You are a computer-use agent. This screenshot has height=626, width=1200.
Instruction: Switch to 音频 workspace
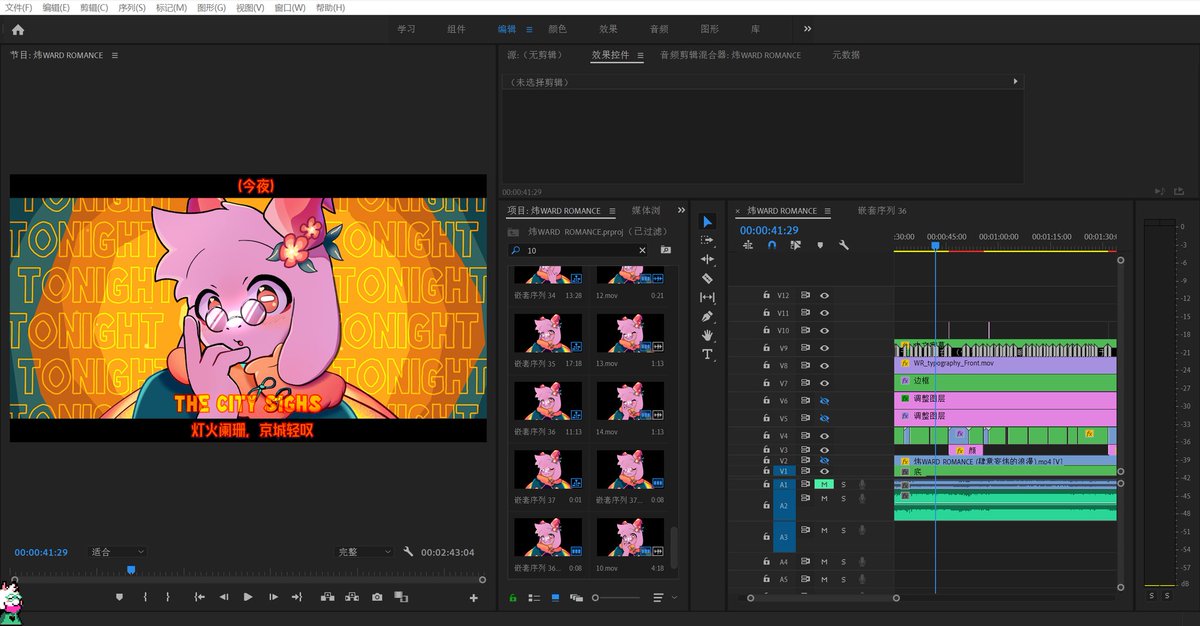pos(659,29)
